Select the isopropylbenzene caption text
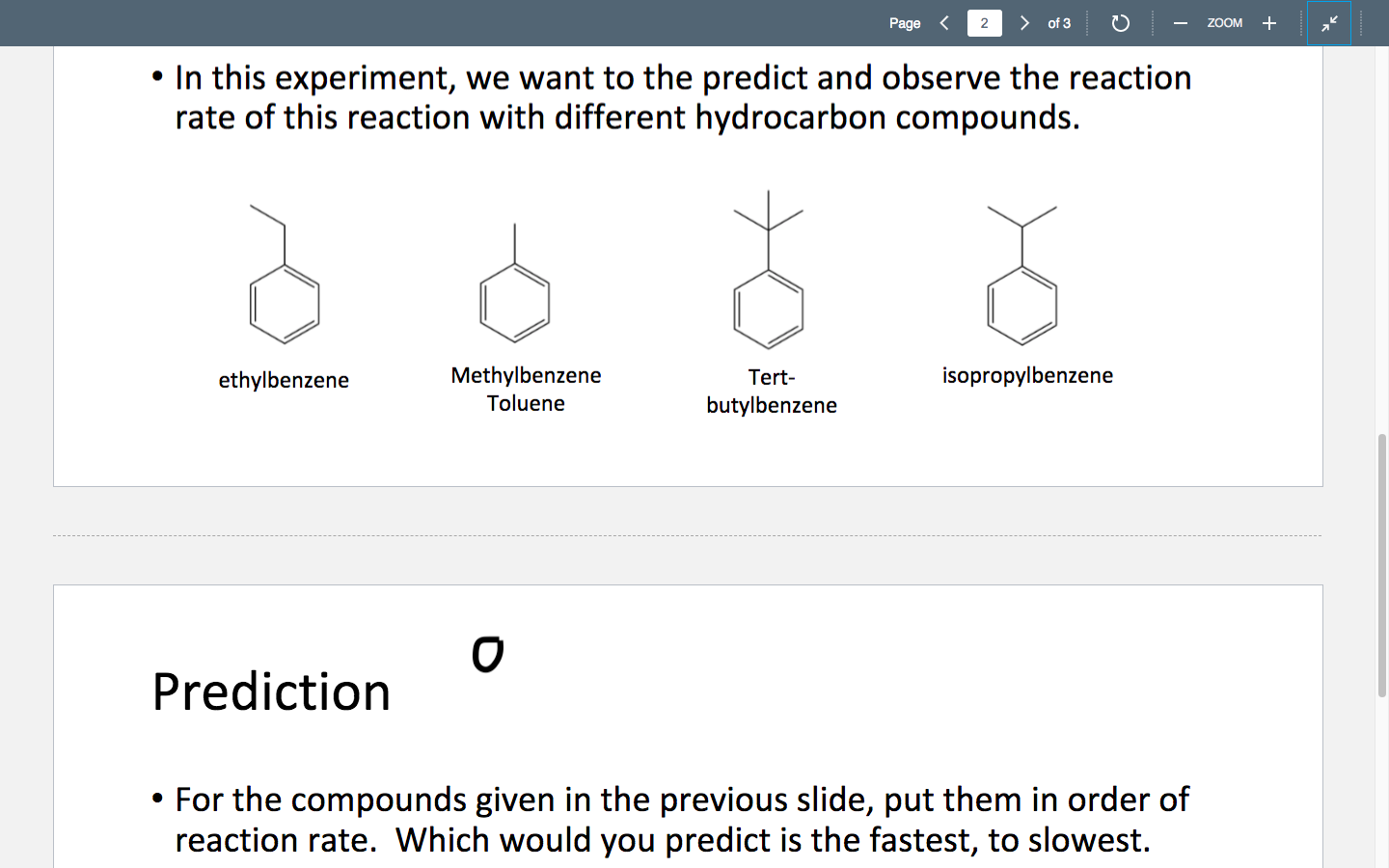The width and height of the screenshot is (1389, 868). click(1027, 375)
